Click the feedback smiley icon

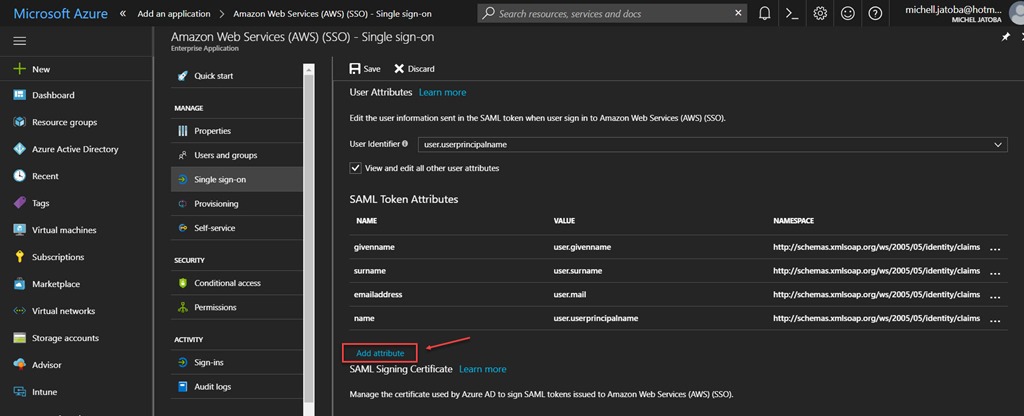pos(848,13)
